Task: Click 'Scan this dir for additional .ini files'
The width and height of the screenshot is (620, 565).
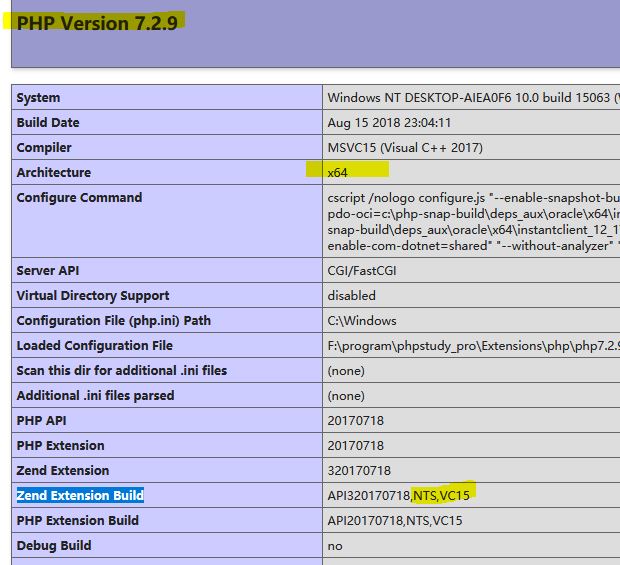Action: point(122,370)
